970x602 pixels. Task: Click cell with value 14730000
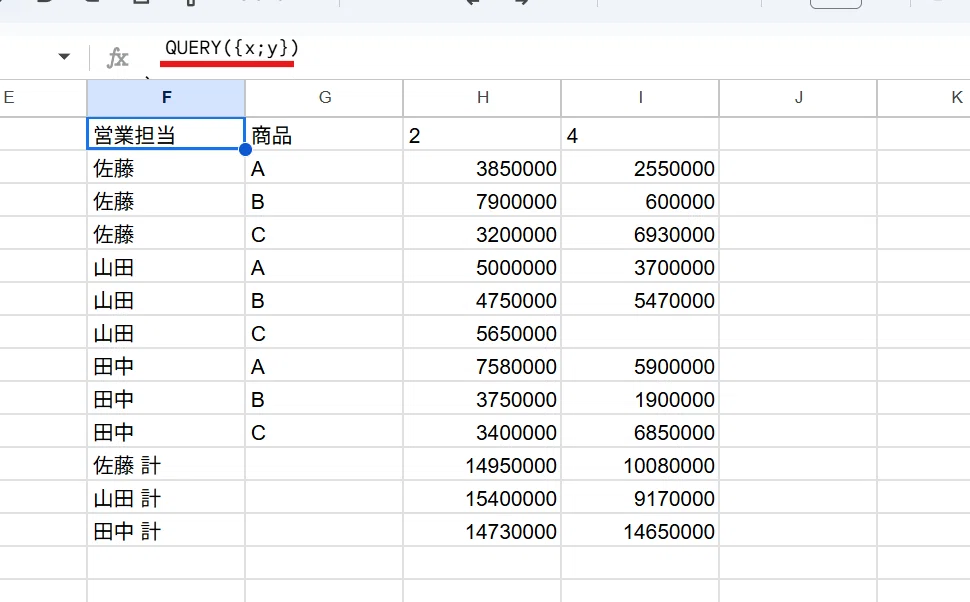coord(483,531)
